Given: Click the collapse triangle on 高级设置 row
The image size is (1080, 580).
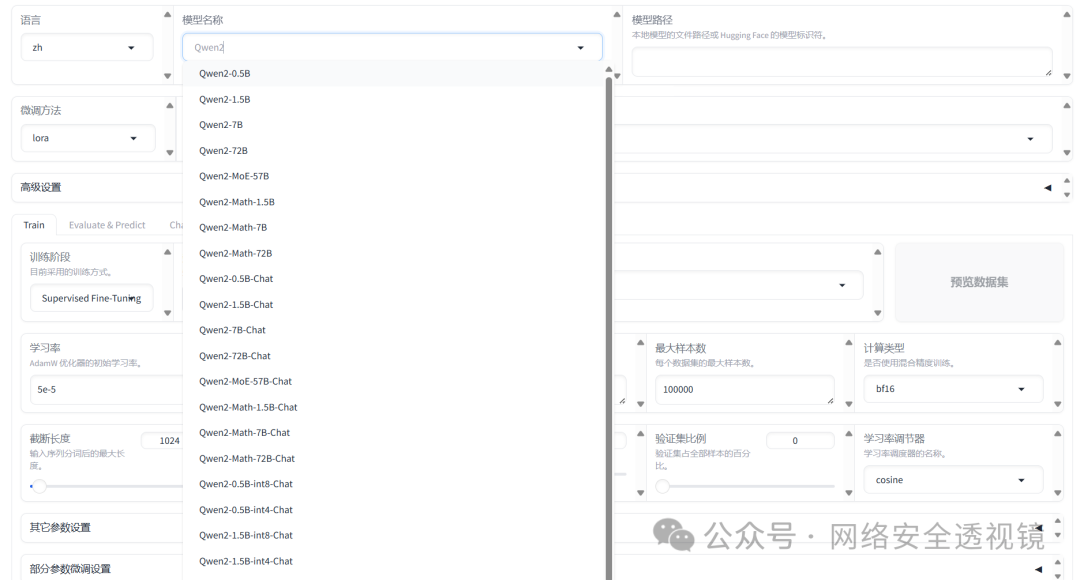Looking at the screenshot, I should point(1048,188).
